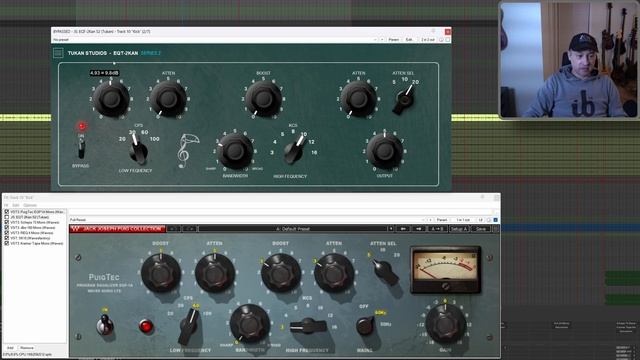
Task: Click the preset '+' button above PuigTec
Action: (430, 220)
